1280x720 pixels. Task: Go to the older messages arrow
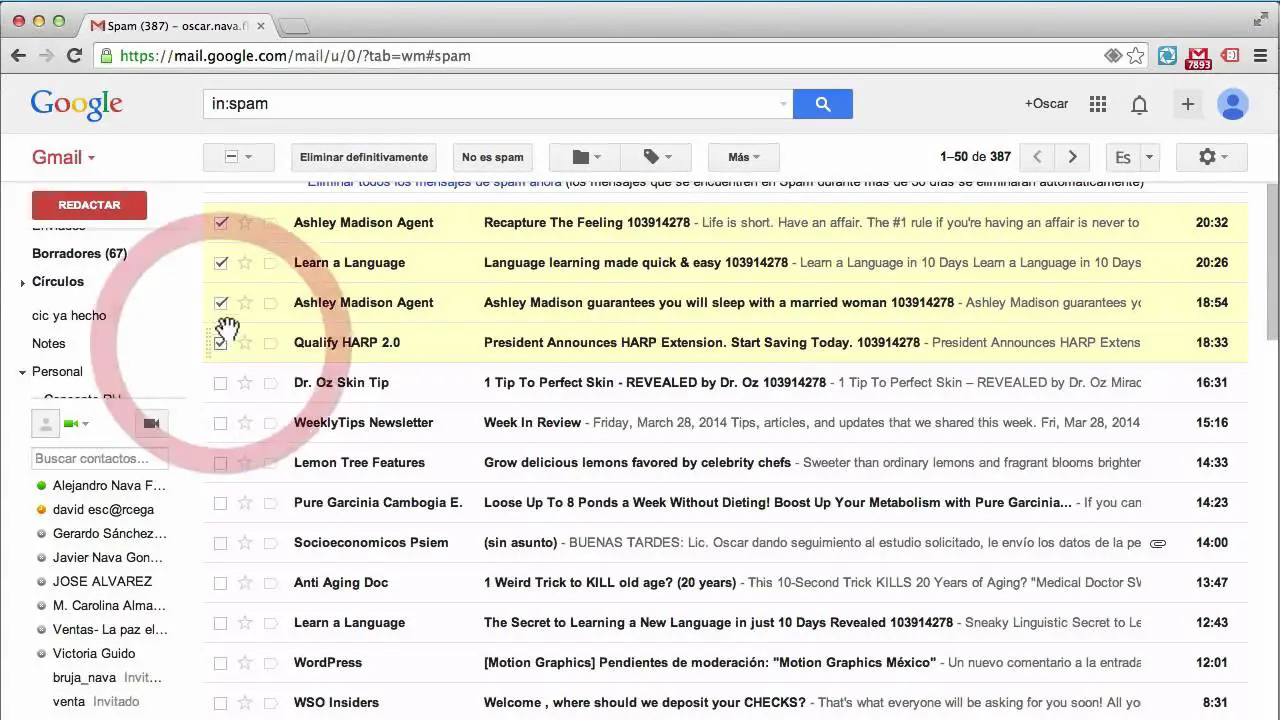click(1072, 157)
